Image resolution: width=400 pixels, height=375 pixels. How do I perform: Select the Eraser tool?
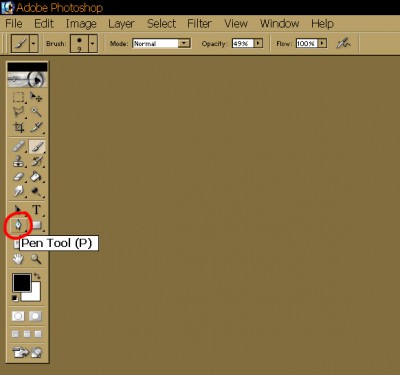pyautogui.click(x=18, y=177)
